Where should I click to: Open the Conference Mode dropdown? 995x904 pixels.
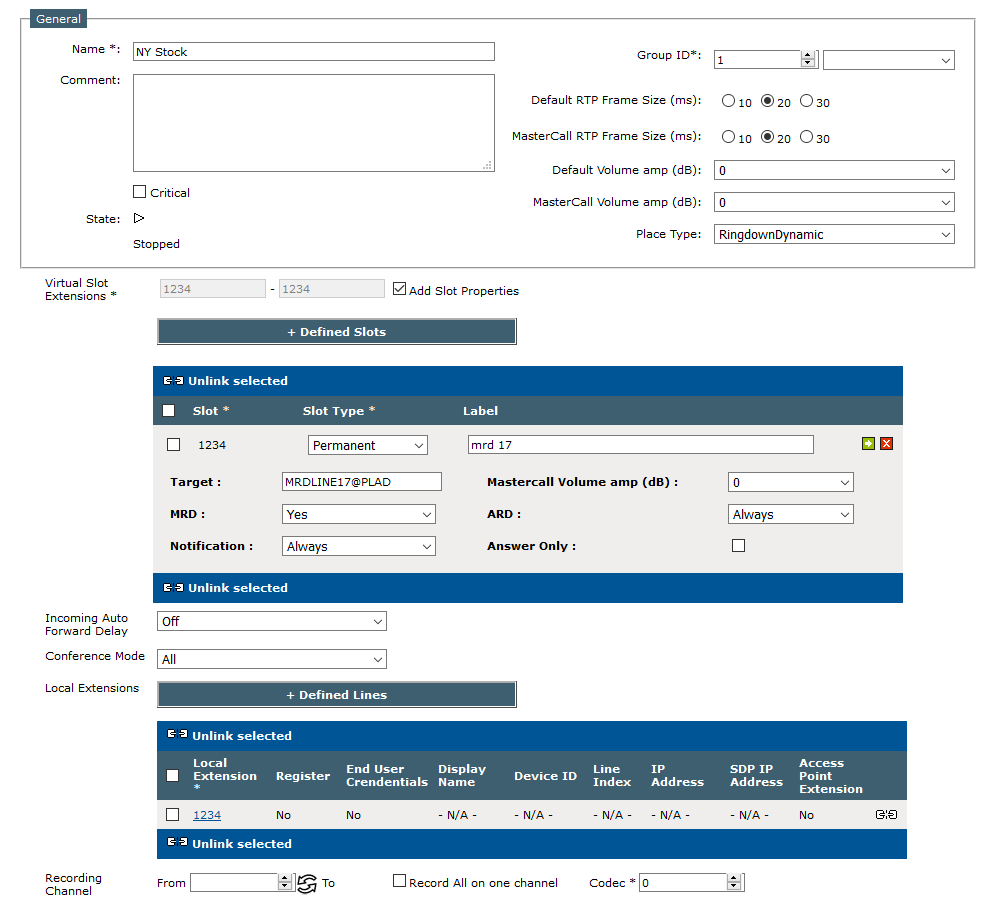[x=271, y=658]
